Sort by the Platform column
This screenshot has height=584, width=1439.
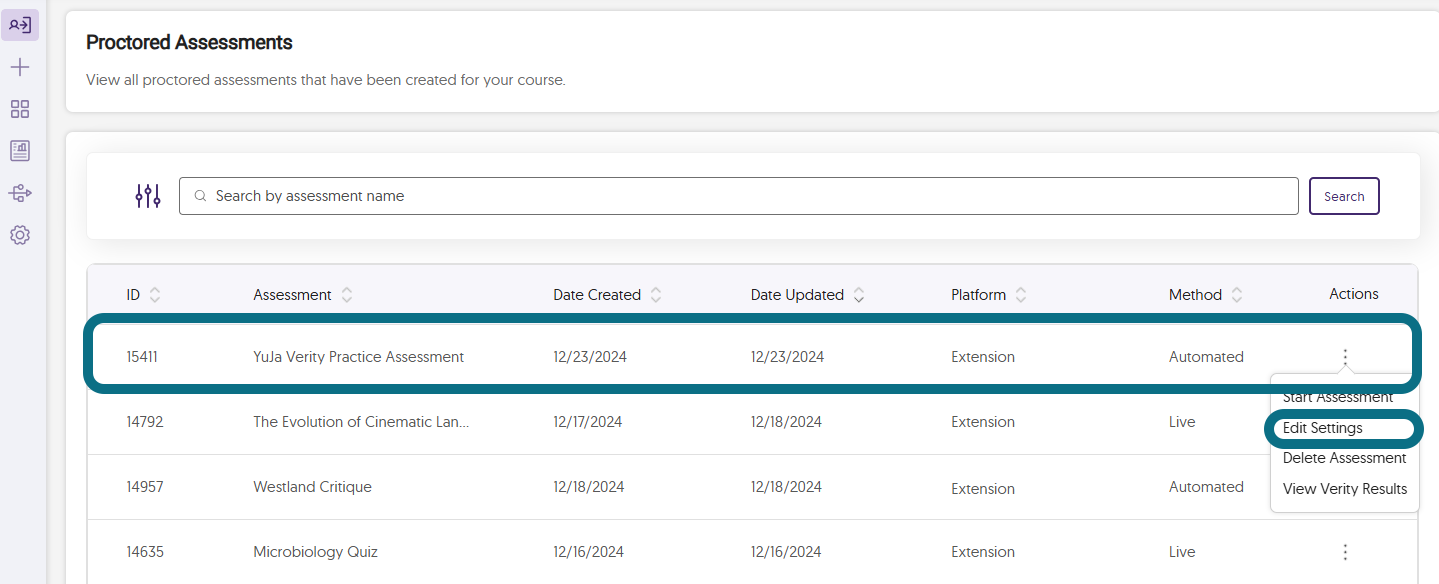(x=1021, y=295)
